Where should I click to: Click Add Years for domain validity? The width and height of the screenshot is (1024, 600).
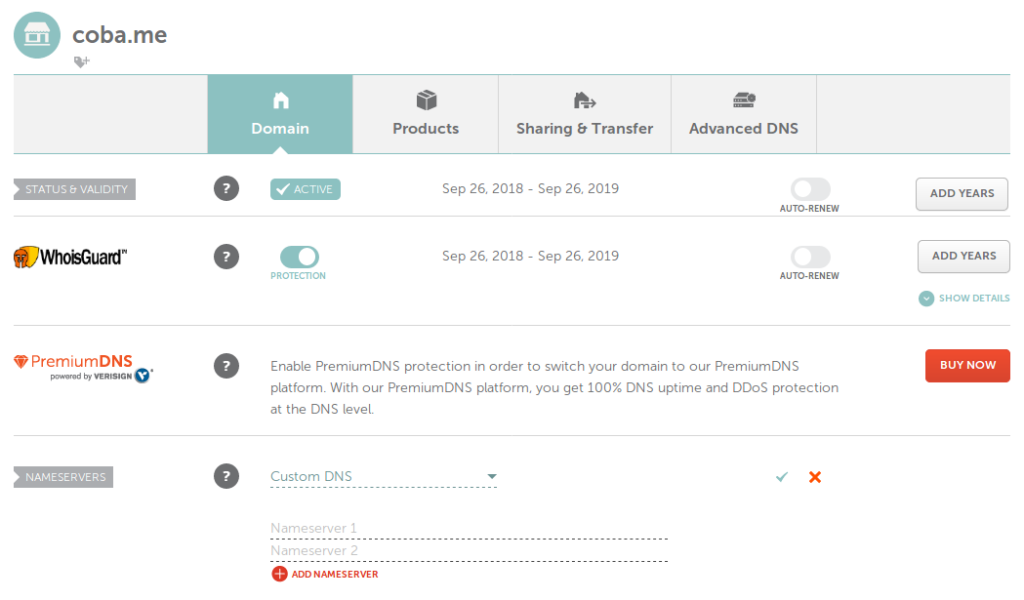click(962, 193)
